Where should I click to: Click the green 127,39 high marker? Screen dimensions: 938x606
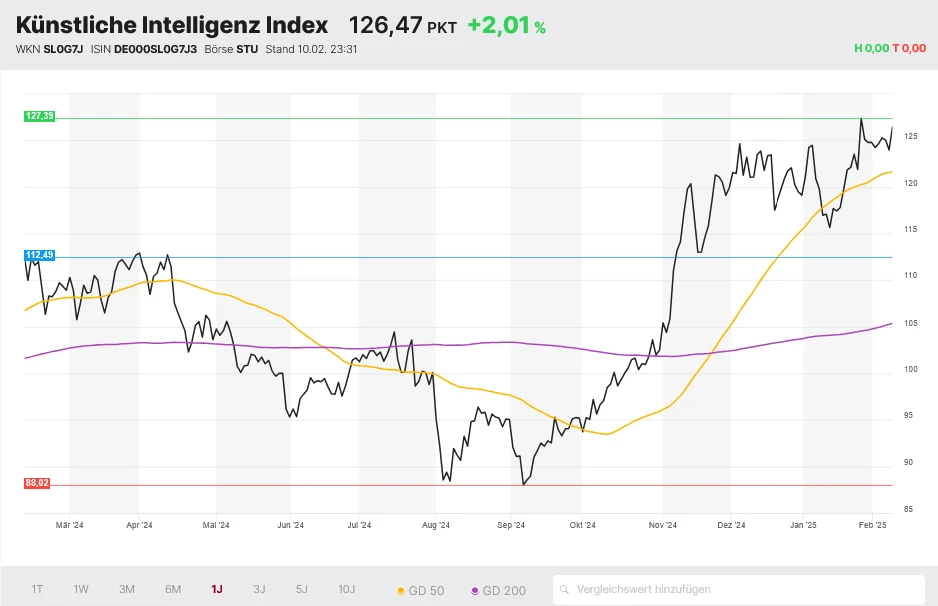pos(39,117)
